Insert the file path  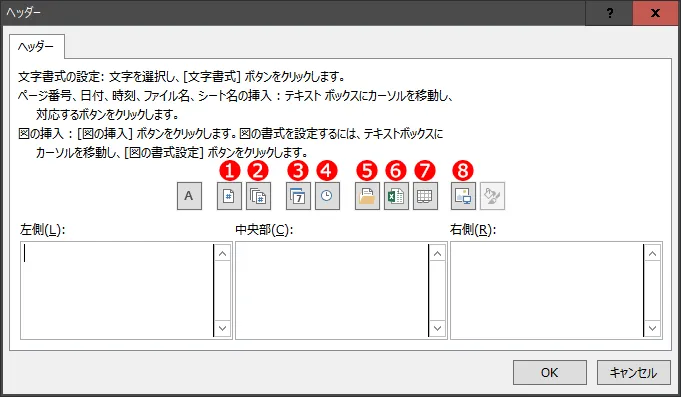367,196
